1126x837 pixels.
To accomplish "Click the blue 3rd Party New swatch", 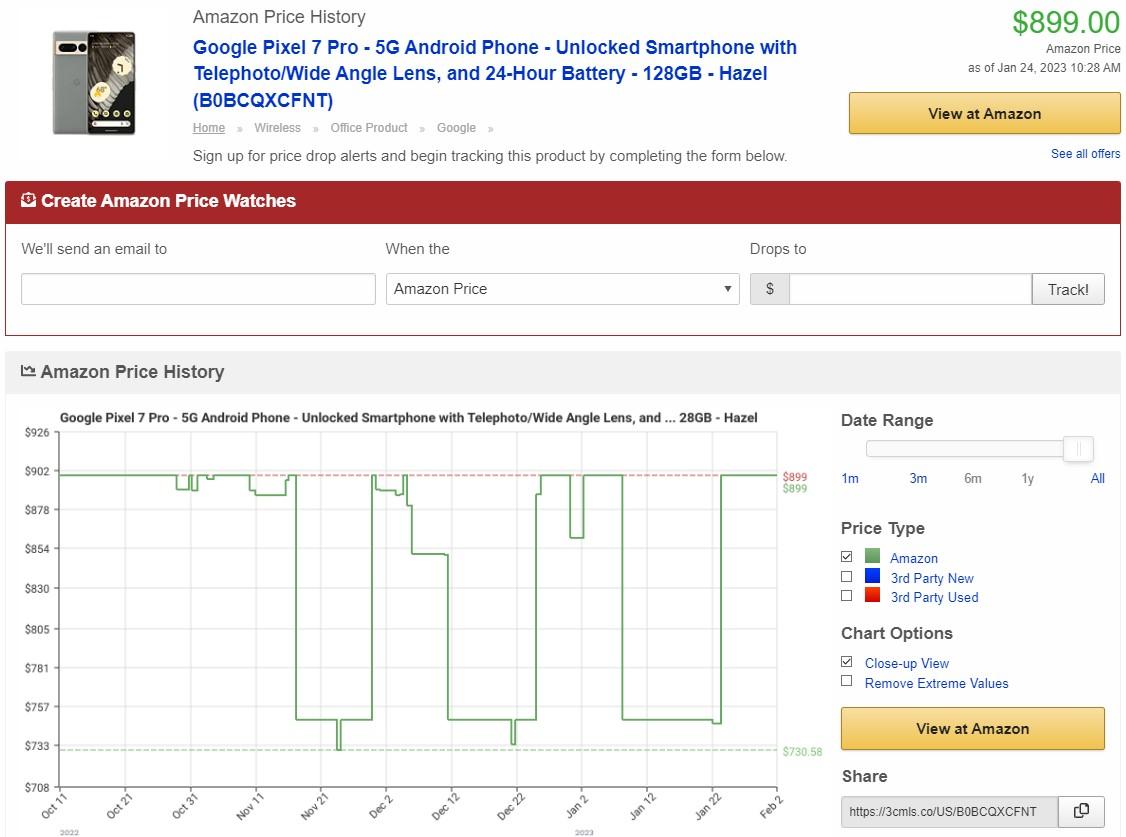I will click(872, 577).
